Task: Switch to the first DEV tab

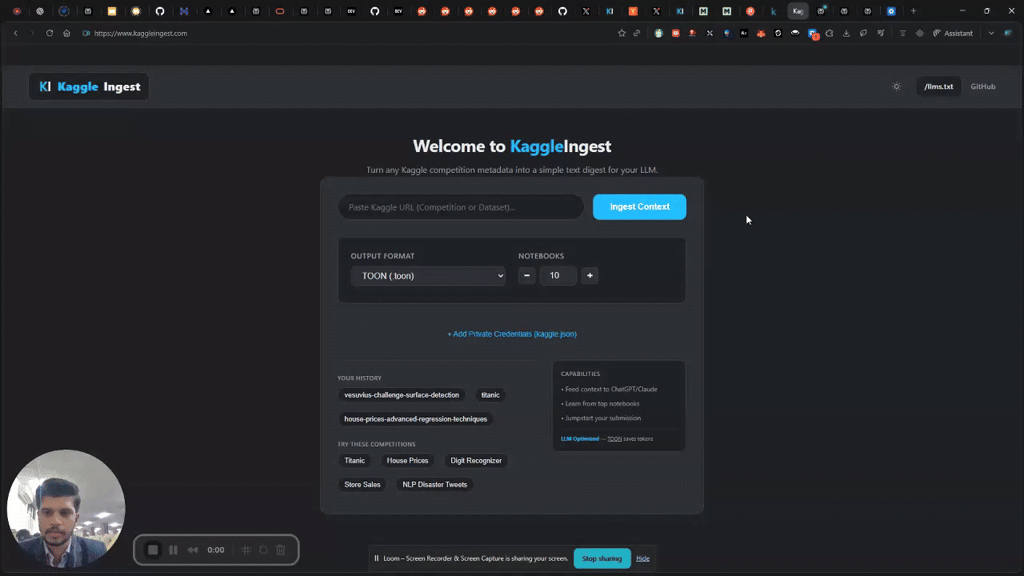Action: click(x=351, y=11)
